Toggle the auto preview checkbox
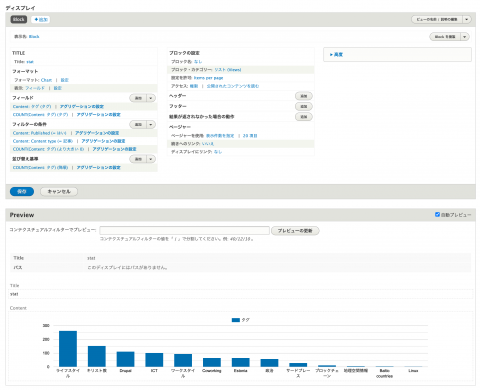The height and width of the screenshot is (390, 480). pyautogui.click(x=437, y=214)
